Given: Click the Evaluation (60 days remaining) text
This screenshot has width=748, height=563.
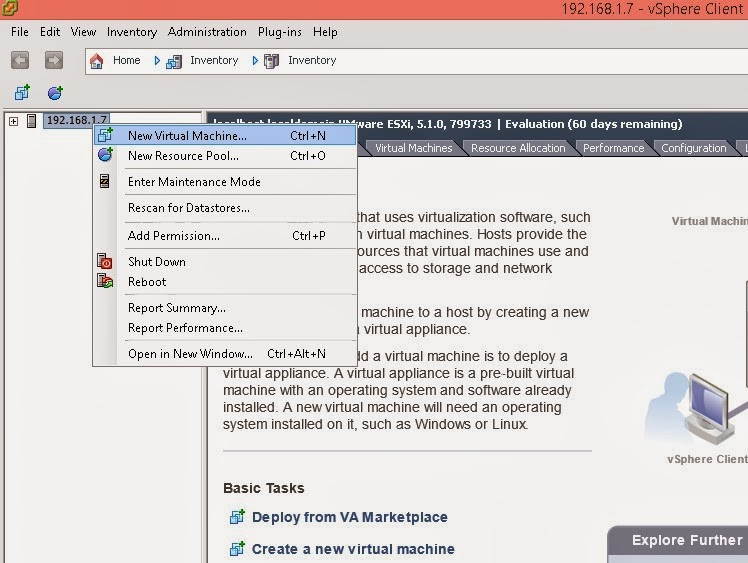Looking at the screenshot, I should (x=594, y=124).
